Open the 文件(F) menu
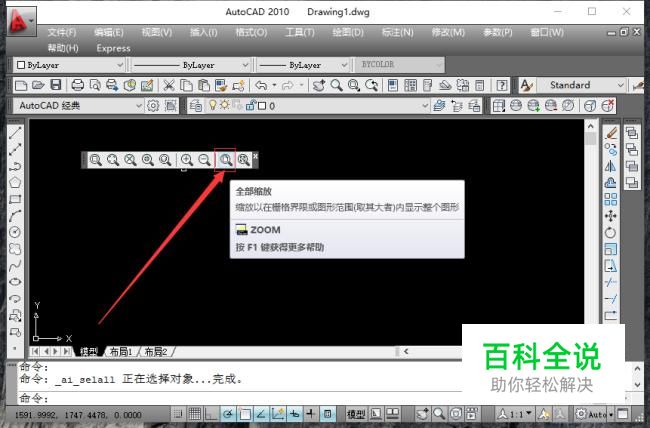650x428 pixels. coord(61,32)
